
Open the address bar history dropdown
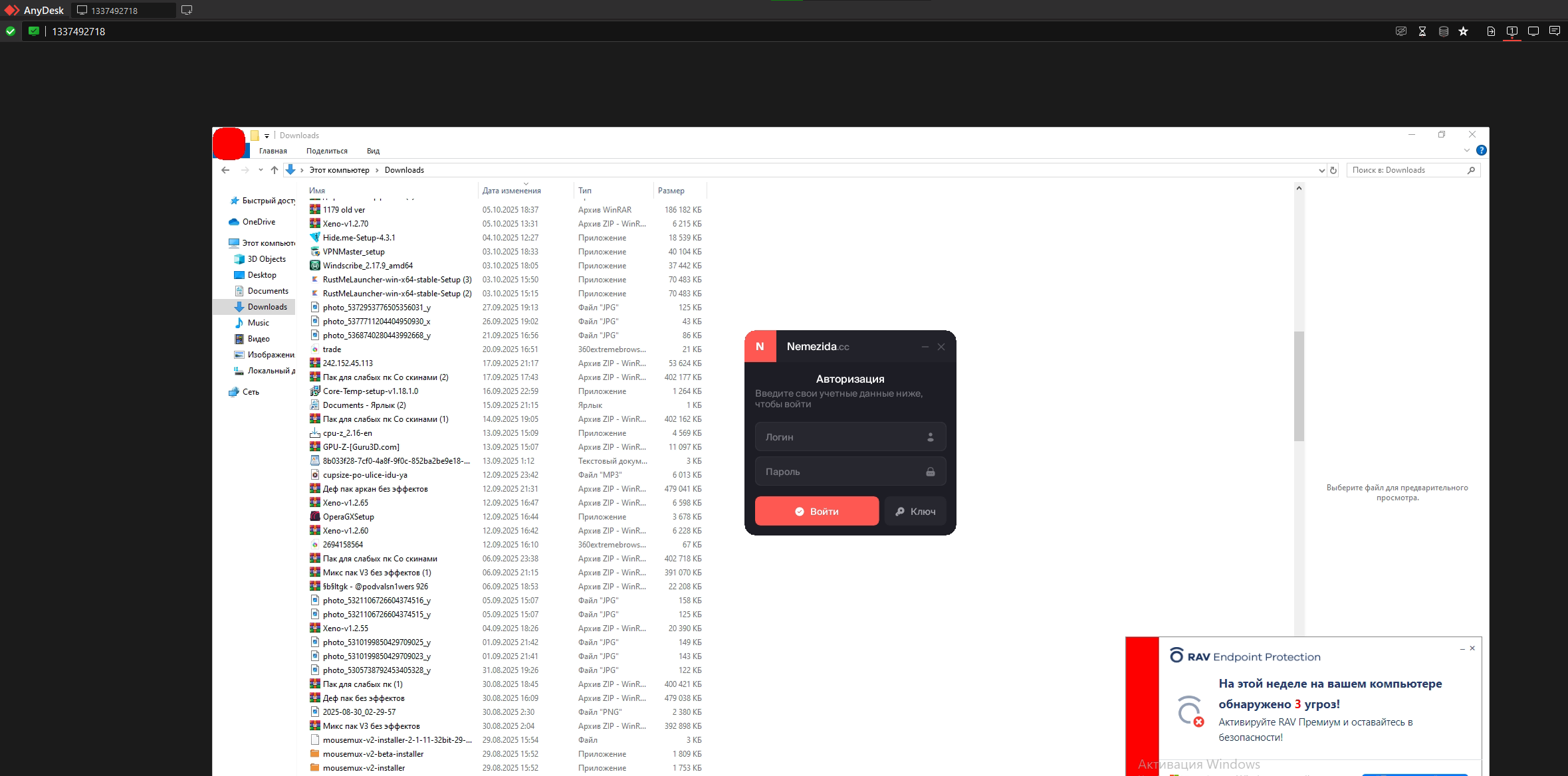tap(1321, 170)
